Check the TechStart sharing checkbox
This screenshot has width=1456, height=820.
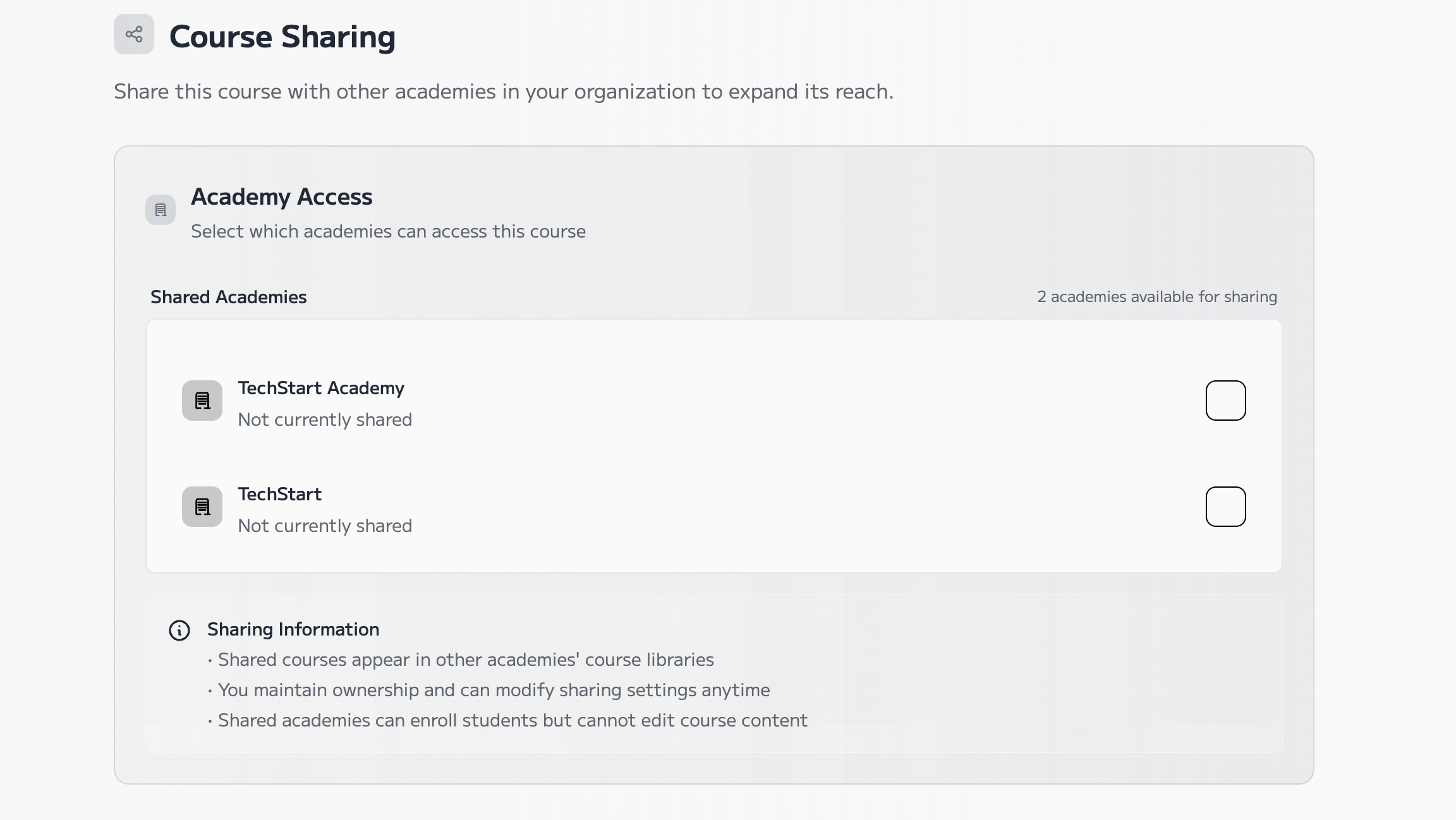(x=1225, y=507)
